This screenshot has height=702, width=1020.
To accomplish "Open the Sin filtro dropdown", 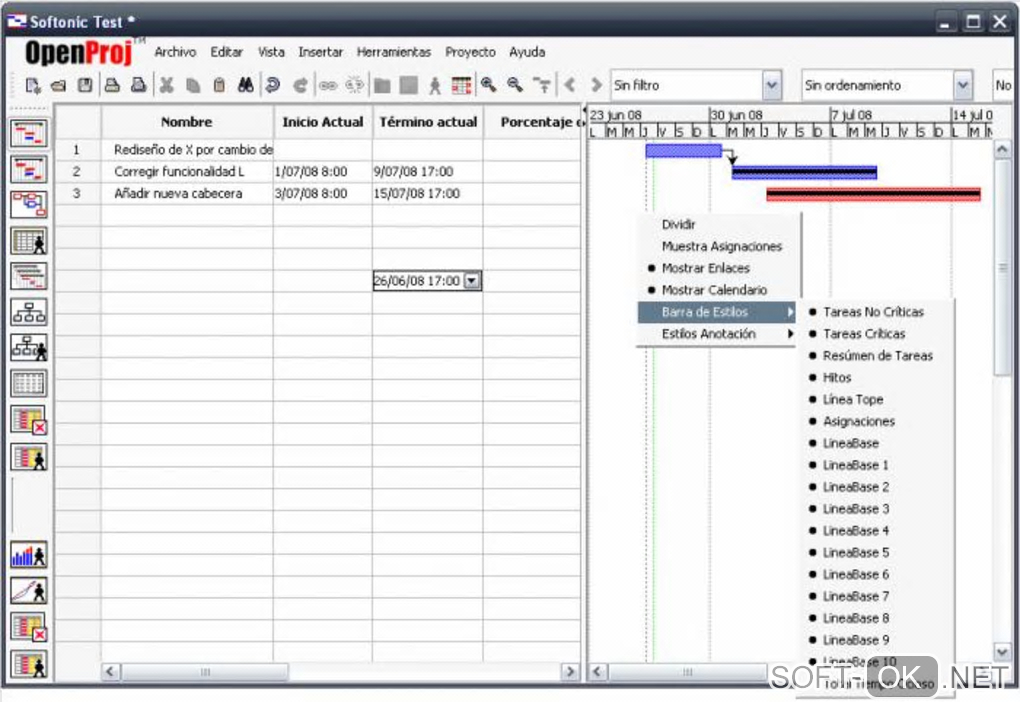I will pos(772,85).
